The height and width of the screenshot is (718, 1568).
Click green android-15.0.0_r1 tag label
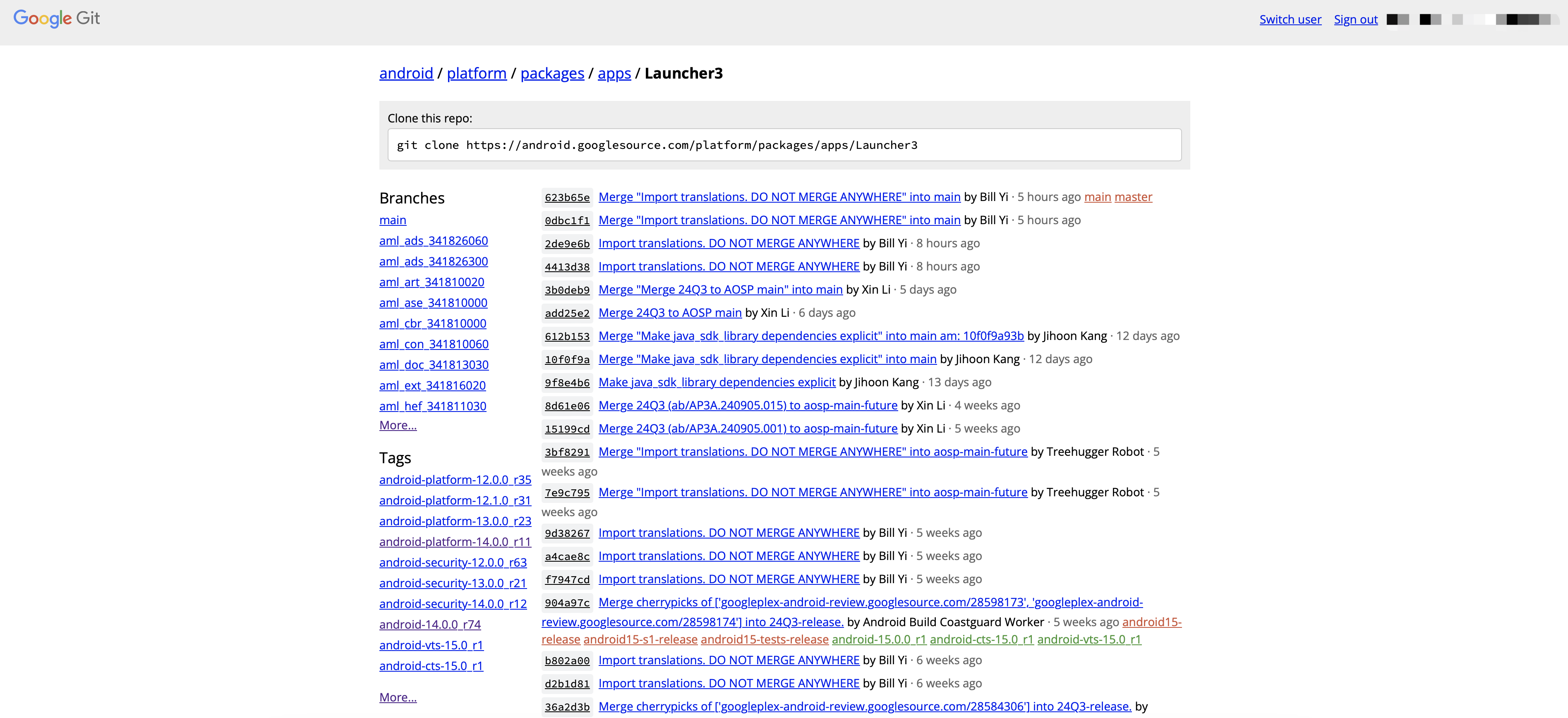[x=879, y=639]
